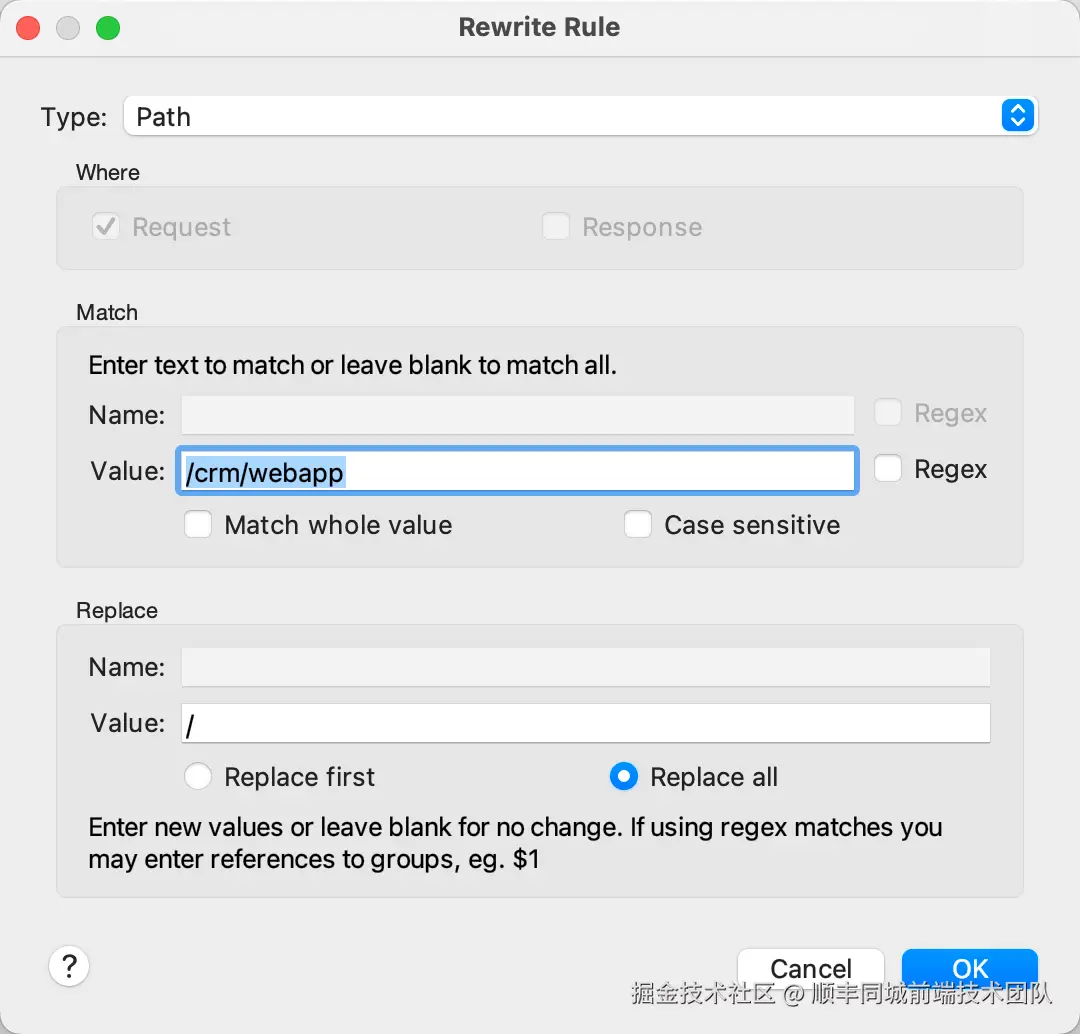Screen dimensions: 1080x1034
Task: Toggle the Request checkbox under Where
Action: [x=106, y=227]
